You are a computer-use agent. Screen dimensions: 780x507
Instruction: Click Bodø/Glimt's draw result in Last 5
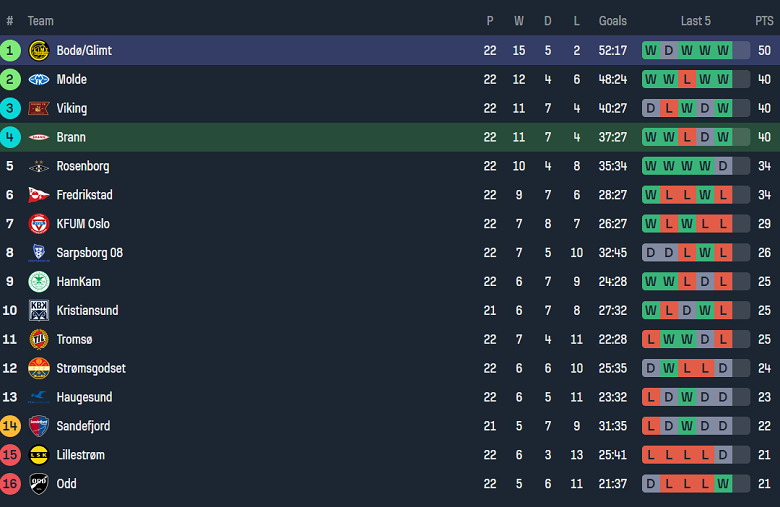coord(669,50)
